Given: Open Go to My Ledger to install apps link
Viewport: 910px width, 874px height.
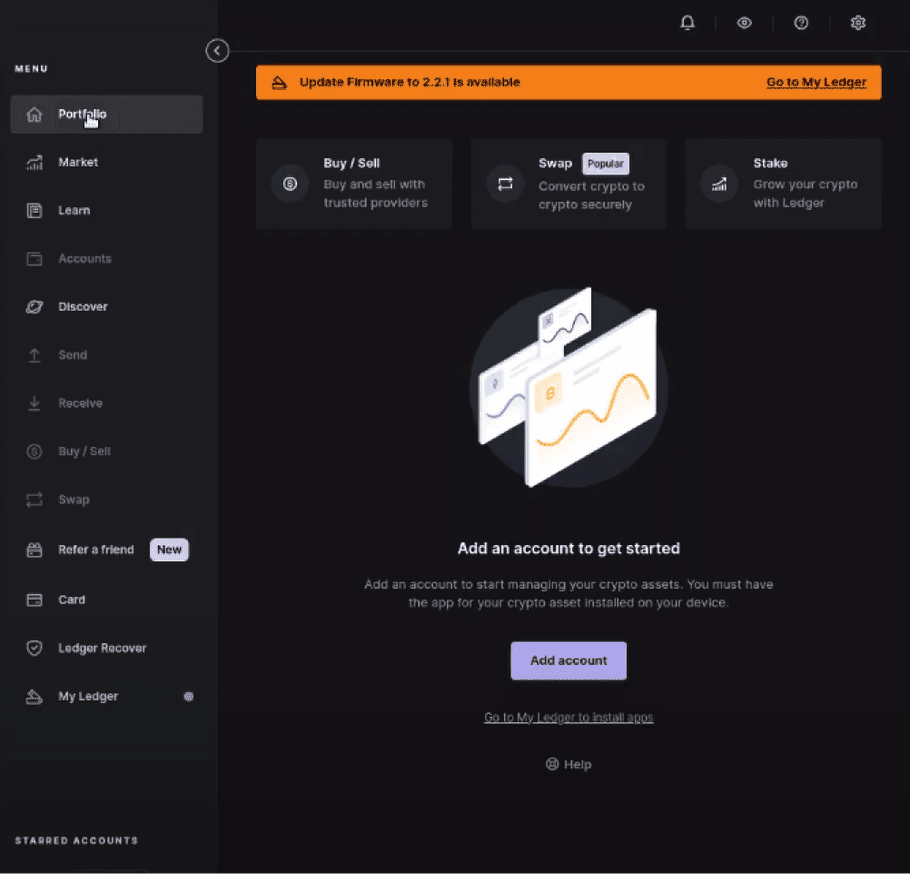Looking at the screenshot, I should 568,718.
